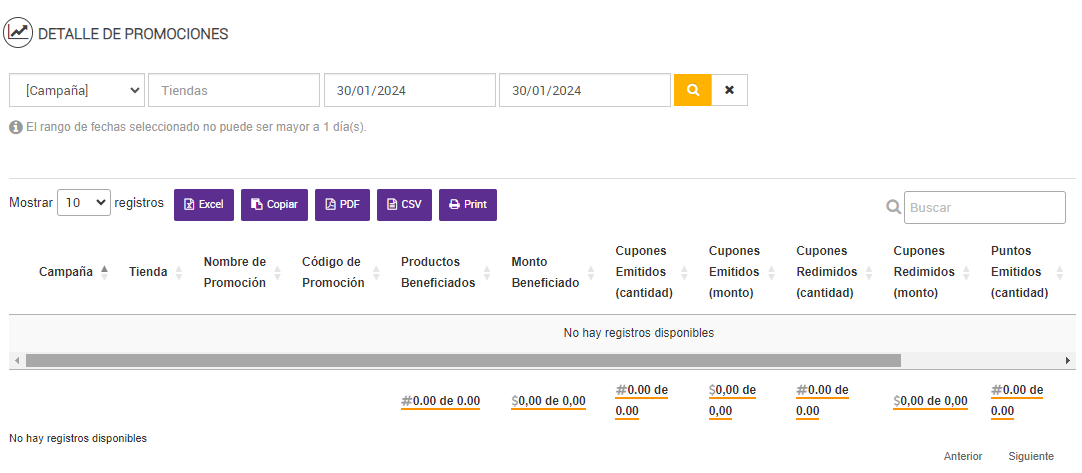Open the Mostrar 10 registros dropdown

click(84, 203)
